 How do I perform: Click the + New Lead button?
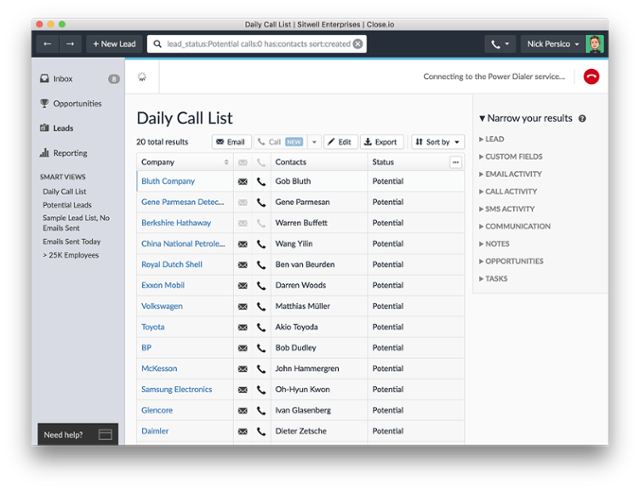[114, 44]
